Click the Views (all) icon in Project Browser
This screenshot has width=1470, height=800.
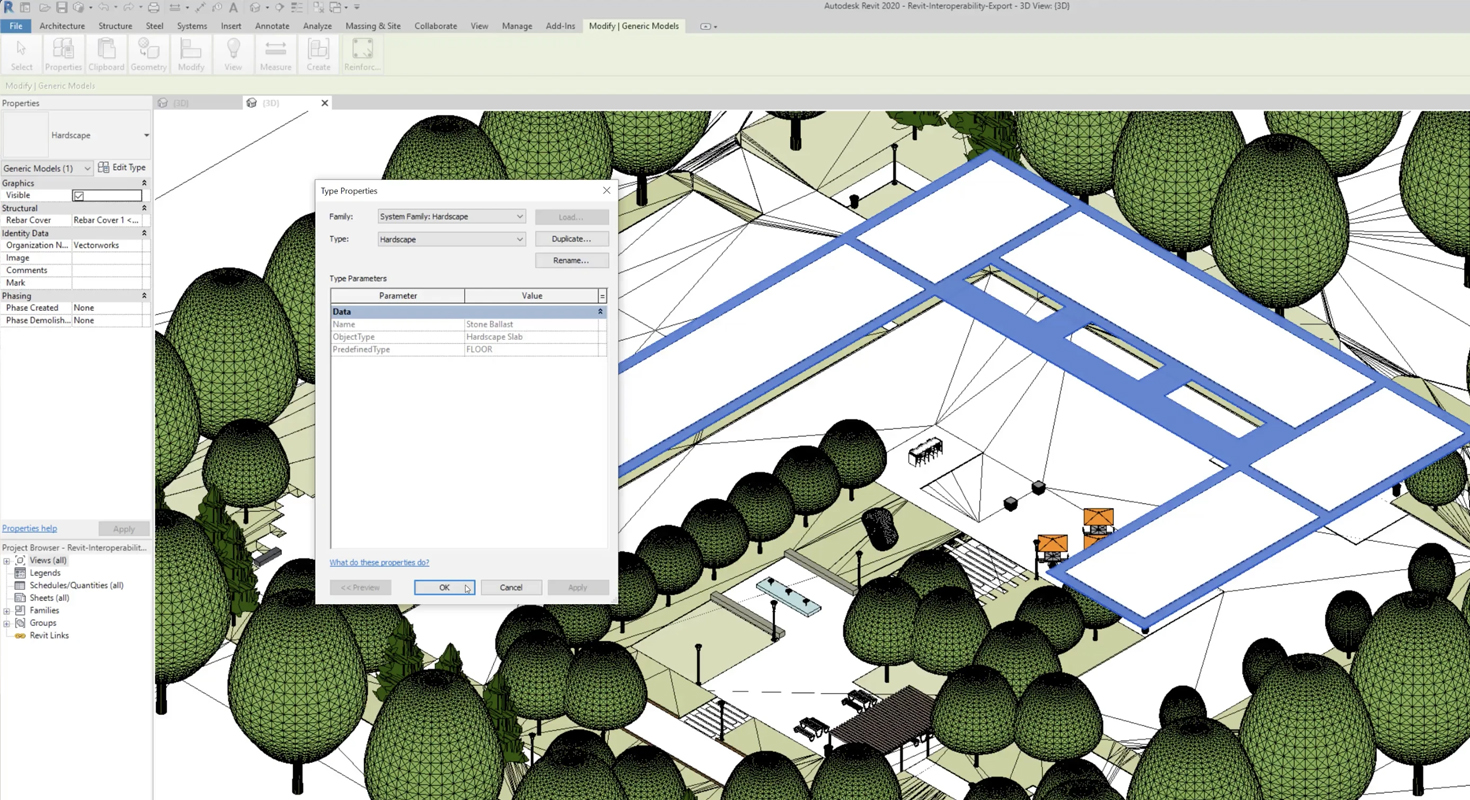click(x=20, y=560)
